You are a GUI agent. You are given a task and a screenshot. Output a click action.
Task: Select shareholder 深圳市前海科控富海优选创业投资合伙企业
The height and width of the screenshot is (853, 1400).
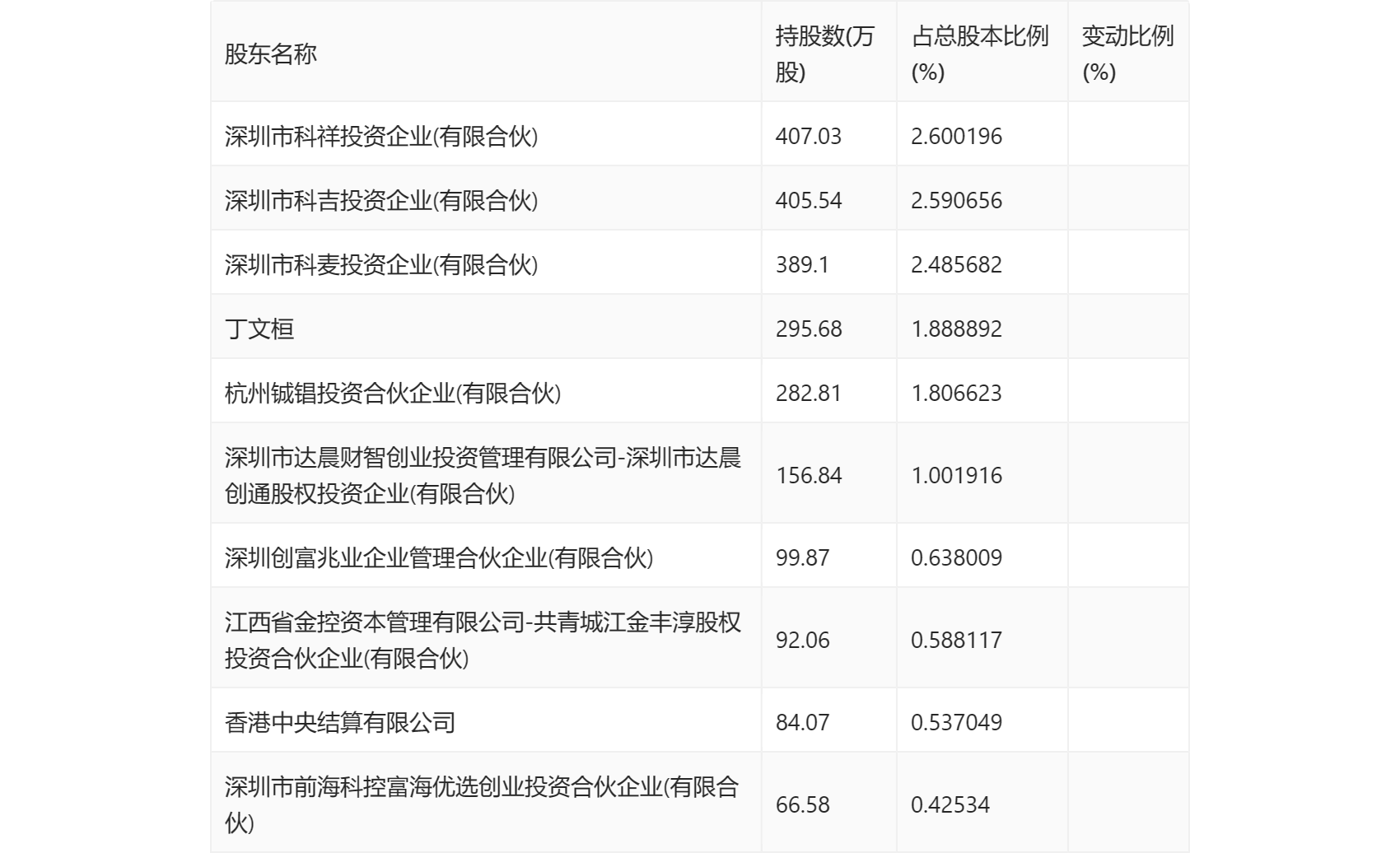coord(482,804)
